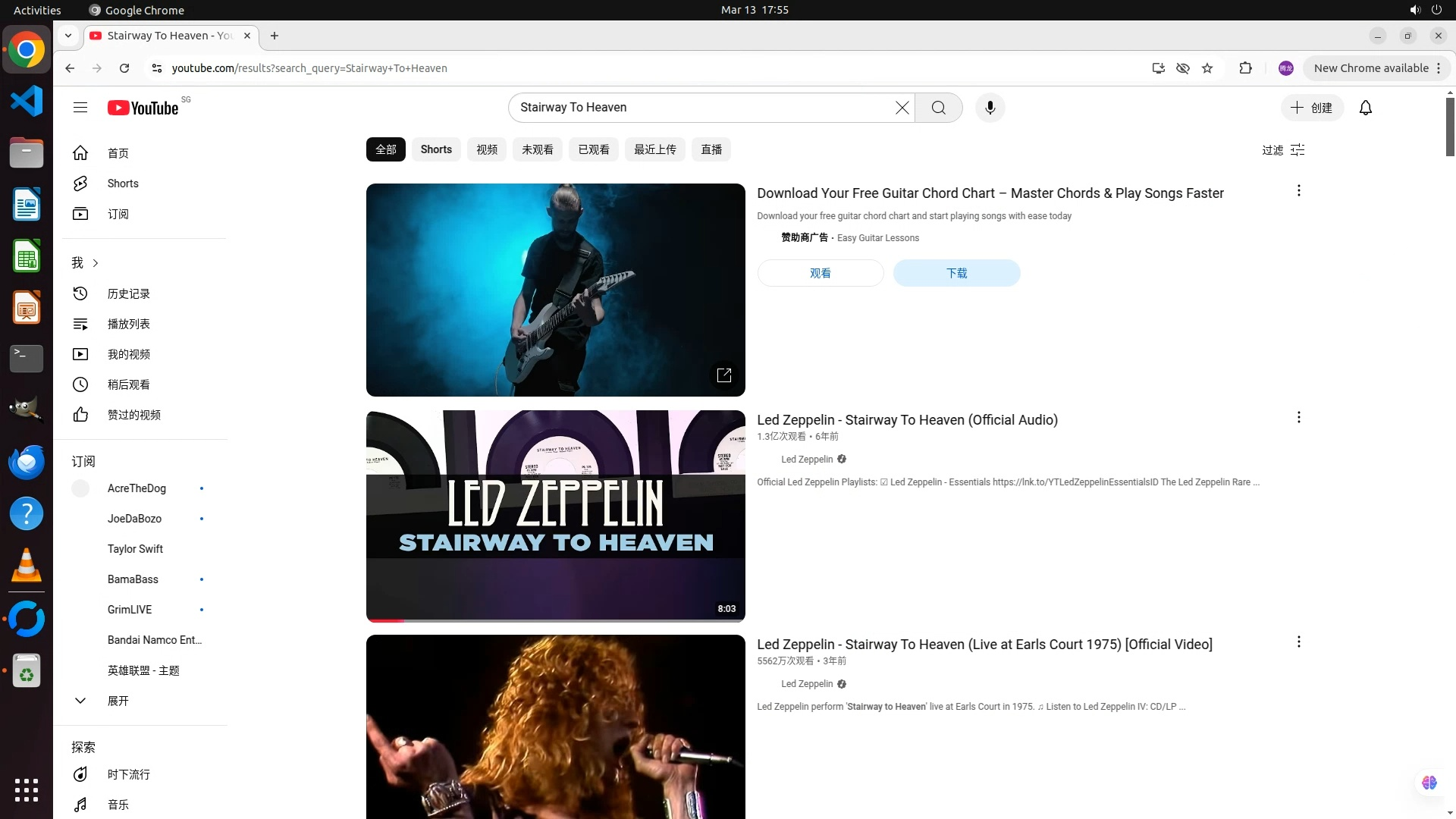
Task: Open the search filters (过滤) panel
Action: (1283, 150)
